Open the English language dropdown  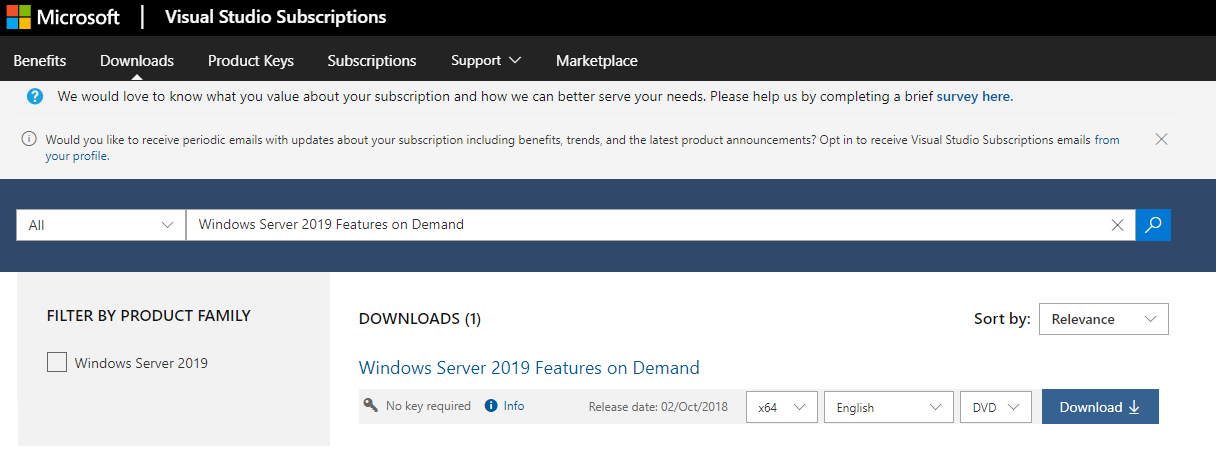click(888, 407)
